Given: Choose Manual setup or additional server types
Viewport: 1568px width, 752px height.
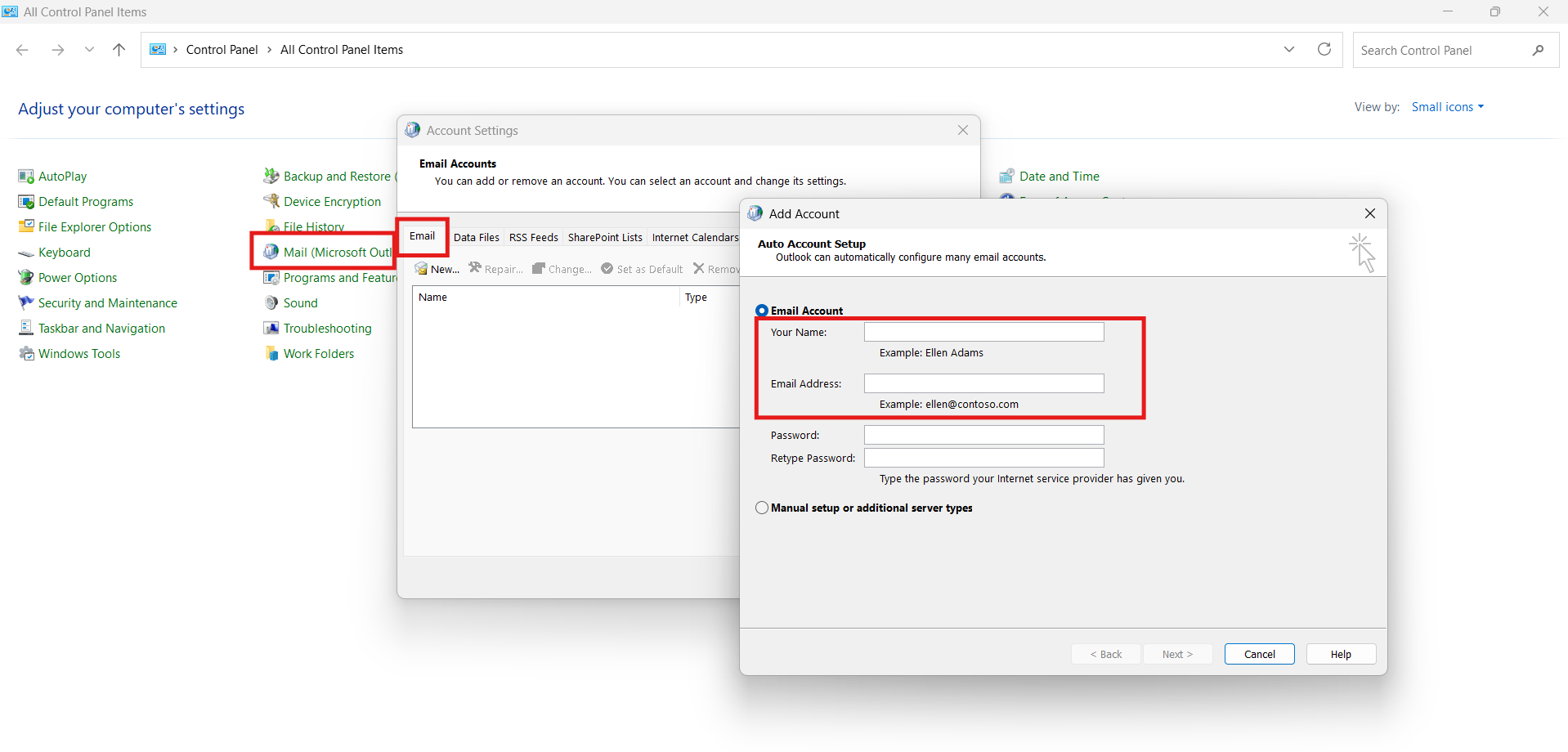Looking at the screenshot, I should (x=761, y=507).
